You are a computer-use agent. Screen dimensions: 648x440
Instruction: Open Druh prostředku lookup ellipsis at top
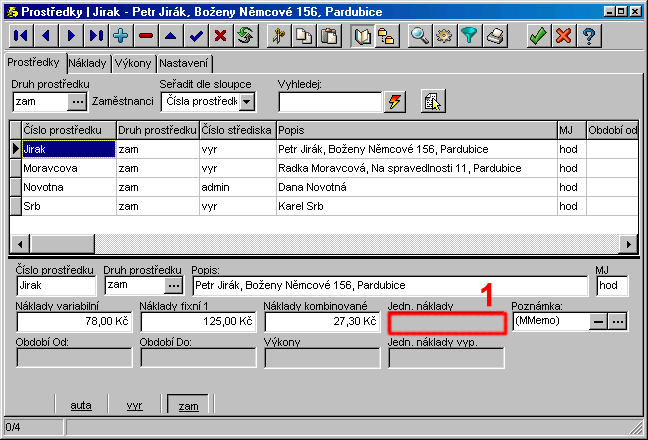pos(78,101)
